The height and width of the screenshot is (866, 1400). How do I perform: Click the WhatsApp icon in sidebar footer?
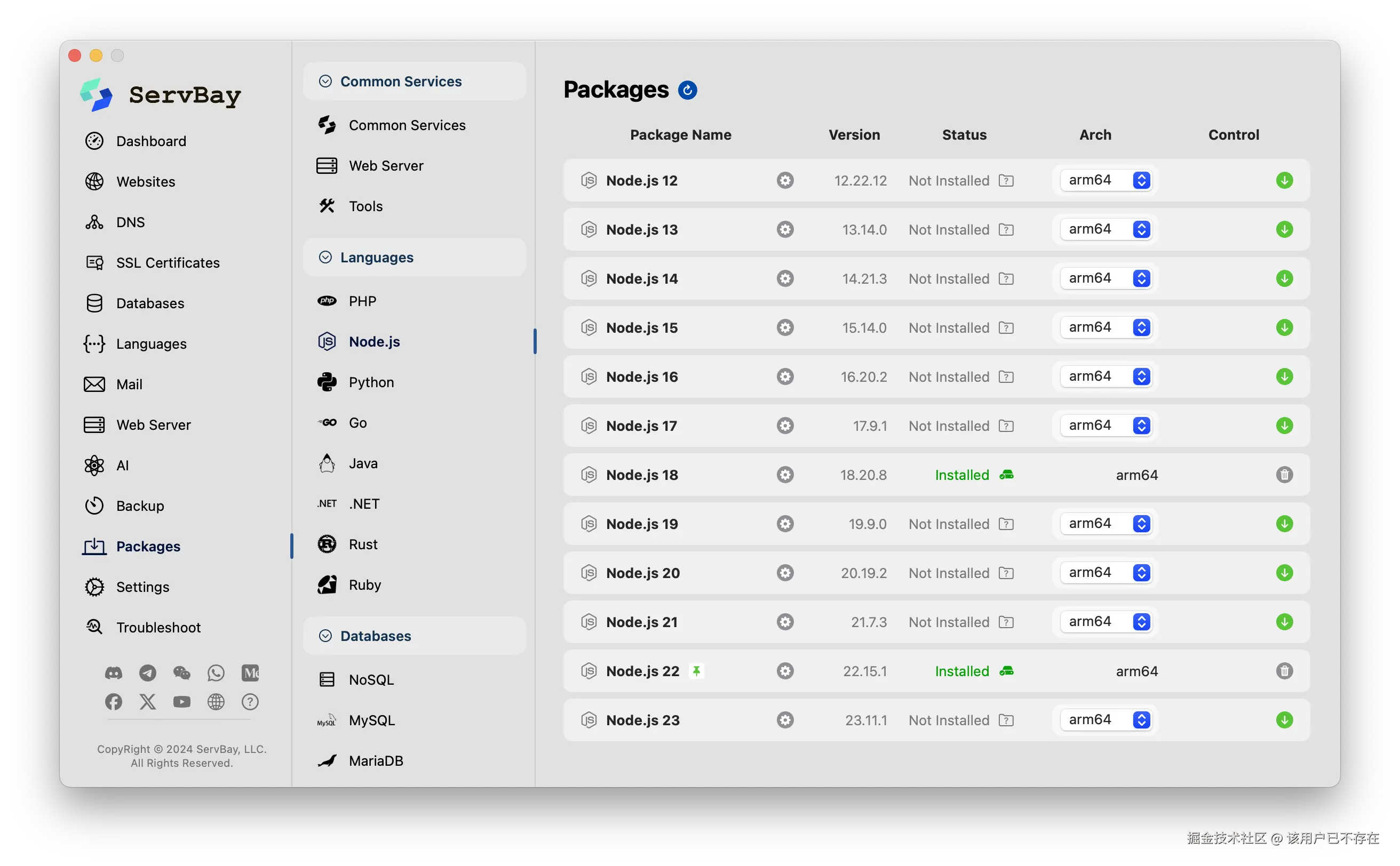click(216, 673)
